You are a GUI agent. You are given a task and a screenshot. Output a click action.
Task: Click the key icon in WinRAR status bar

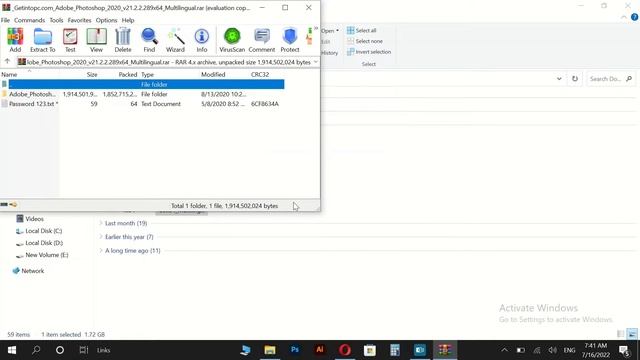click(x=13, y=204)
